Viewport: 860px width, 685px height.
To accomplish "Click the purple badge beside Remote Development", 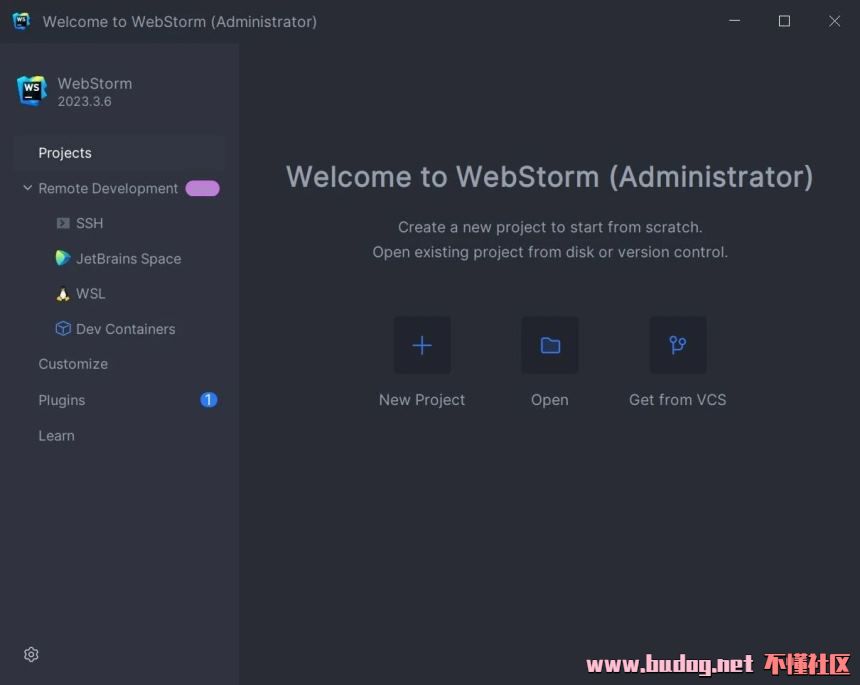I will [202, 188].
